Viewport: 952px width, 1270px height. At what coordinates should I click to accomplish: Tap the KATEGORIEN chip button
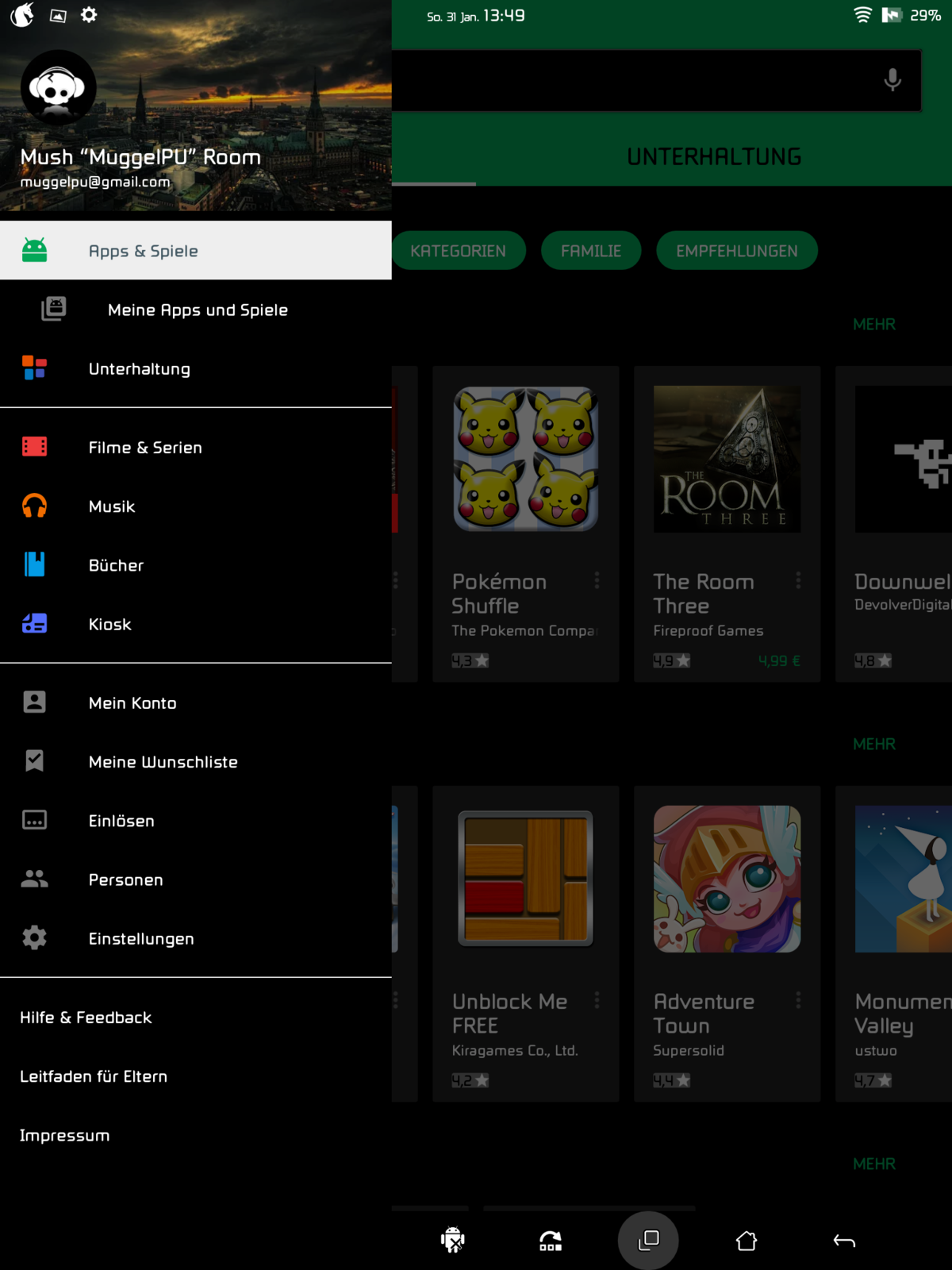coord(458,251)
